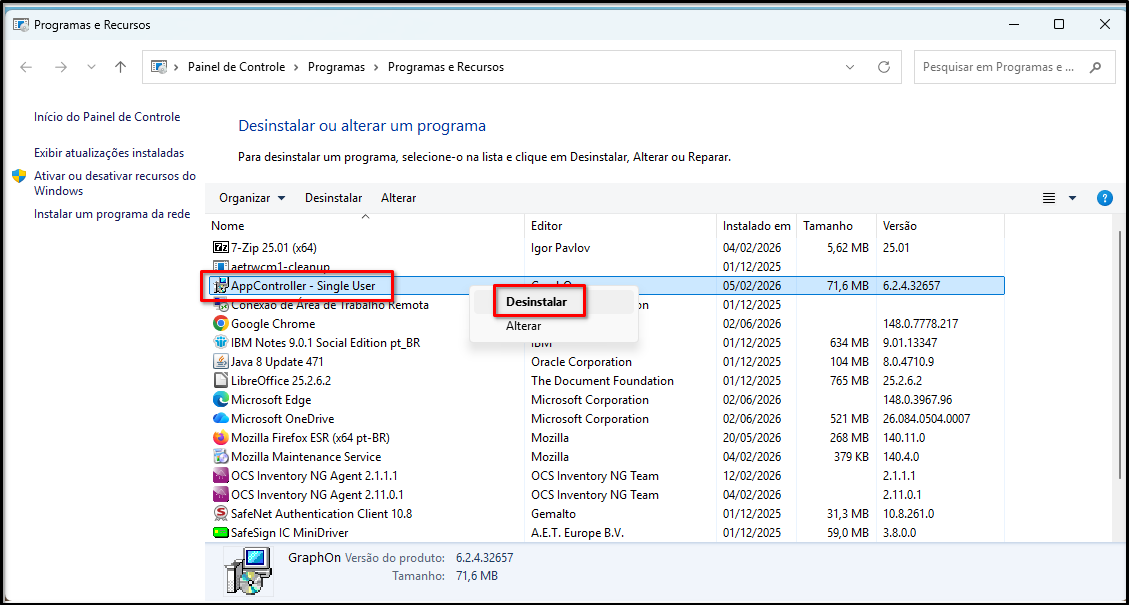Click Painel de Controle in breadcrumb

(236, 67)
